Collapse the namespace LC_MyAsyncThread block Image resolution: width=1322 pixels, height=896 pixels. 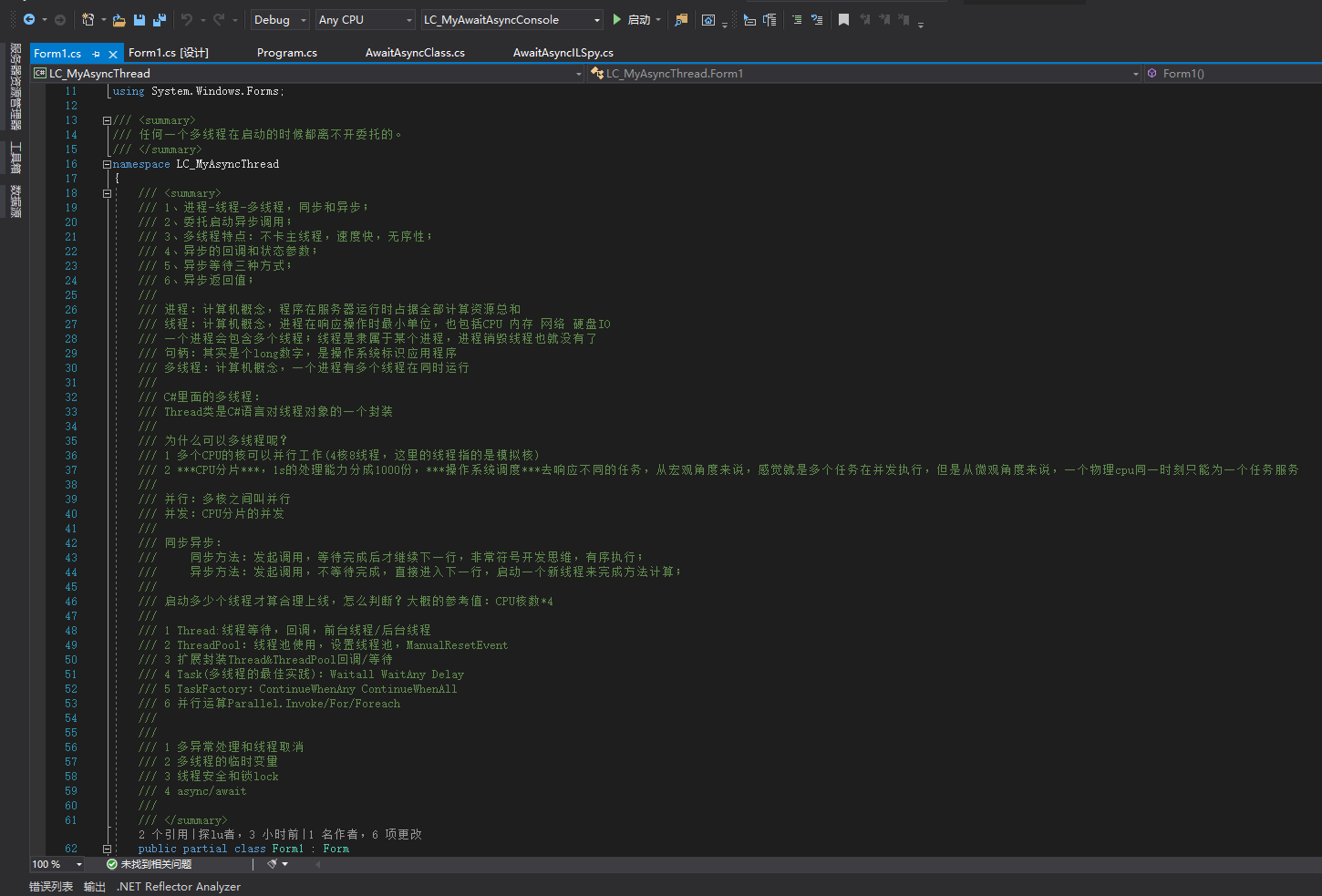[107, 164]
